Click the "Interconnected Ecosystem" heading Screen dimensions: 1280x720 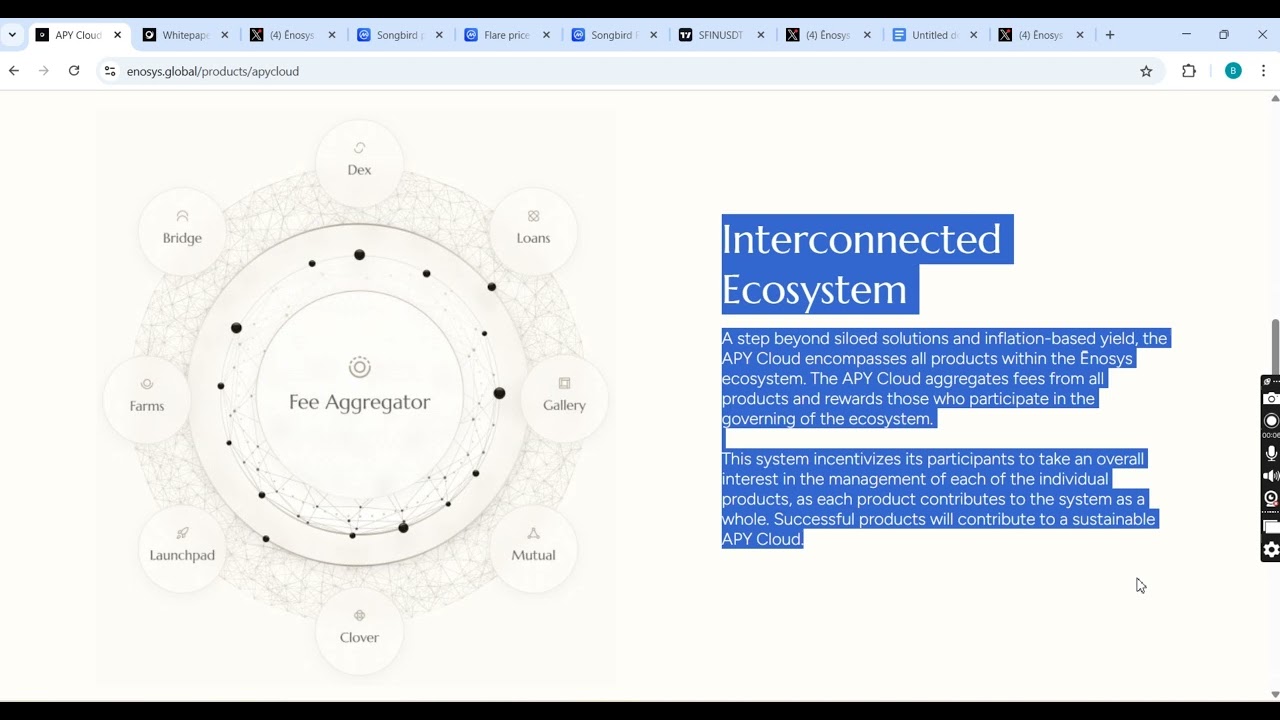pos(866,264)
